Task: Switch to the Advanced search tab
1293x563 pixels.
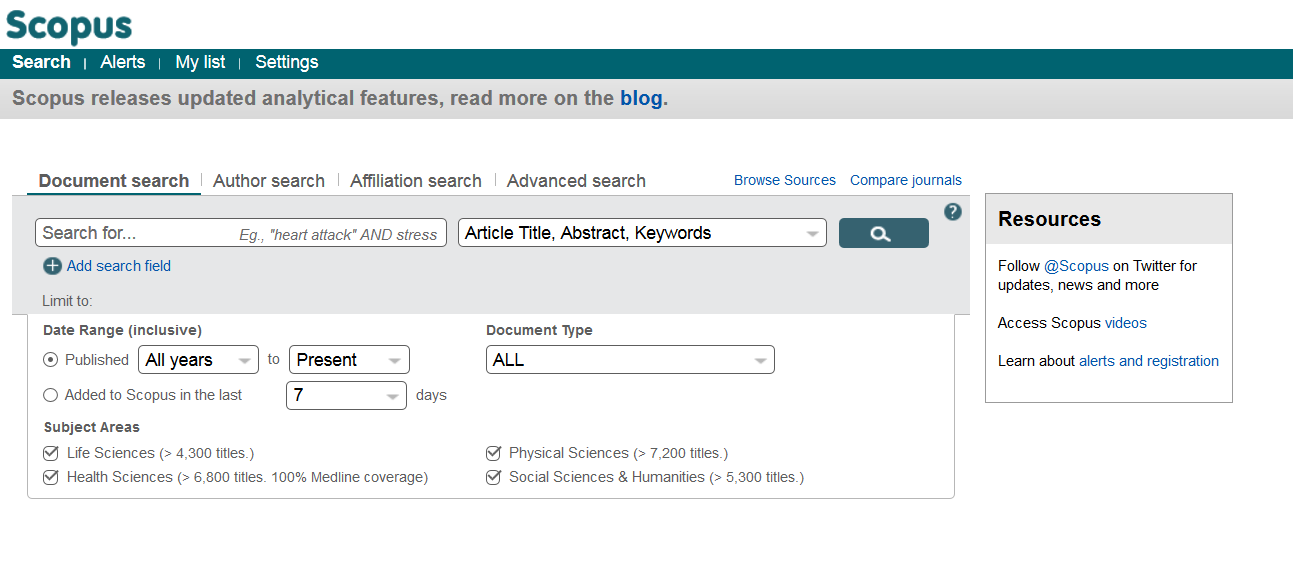Action: (x=576, y=181)
